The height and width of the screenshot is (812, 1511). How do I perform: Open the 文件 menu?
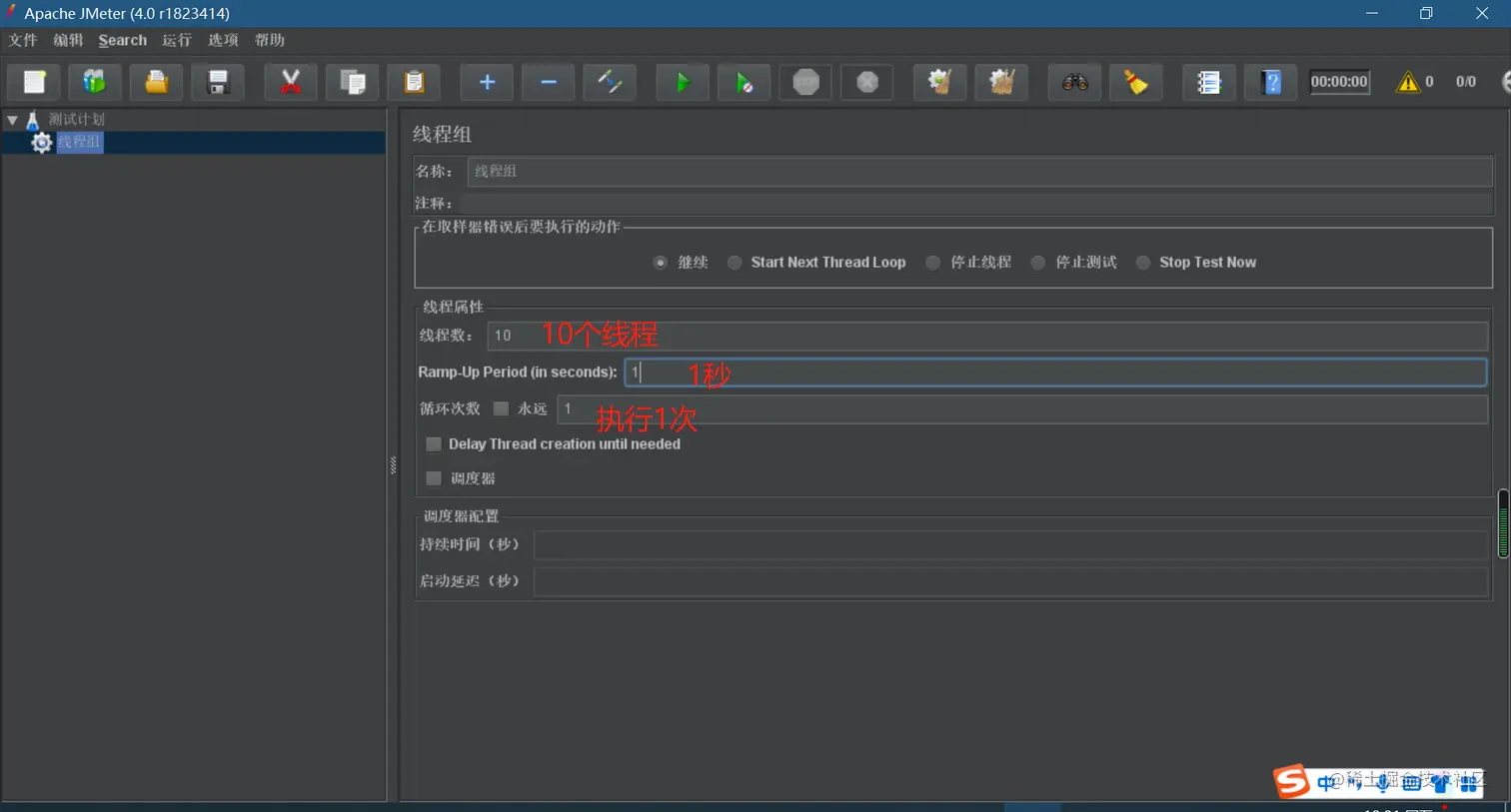[22, 40]
